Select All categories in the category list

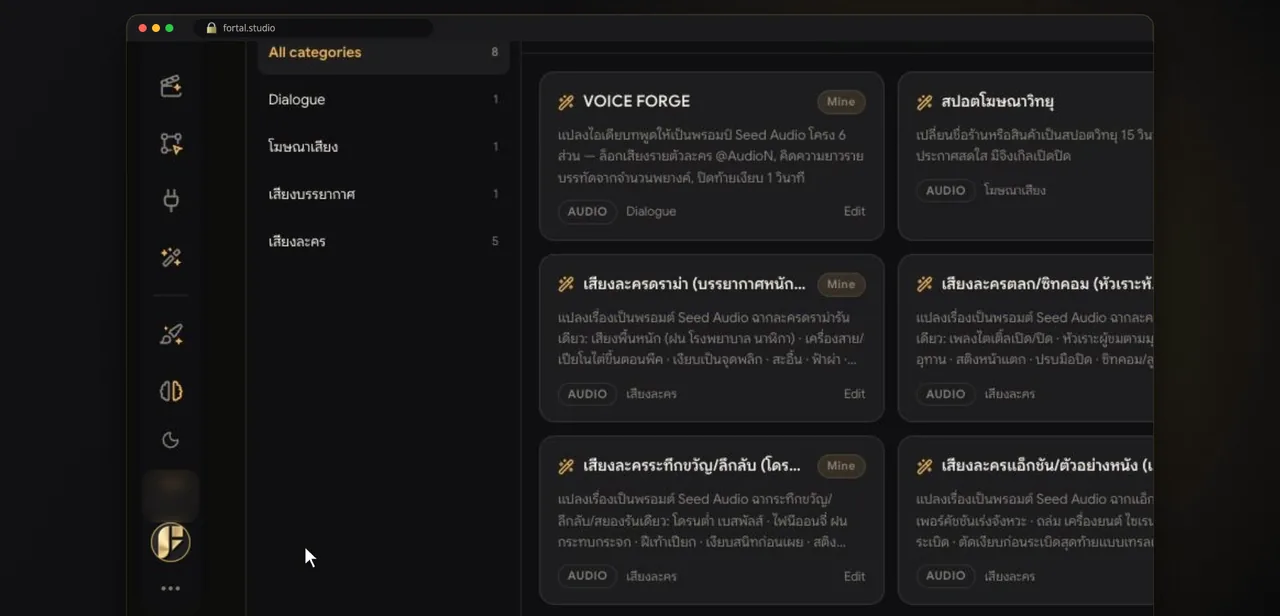click(x=384, y=53)
